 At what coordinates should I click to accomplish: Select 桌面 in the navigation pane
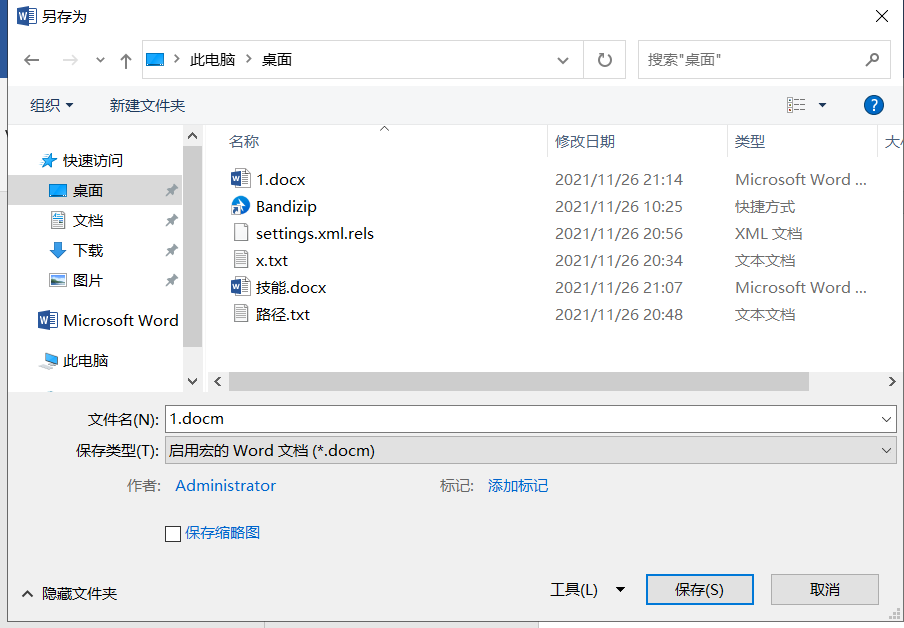[x=88, y=190]
